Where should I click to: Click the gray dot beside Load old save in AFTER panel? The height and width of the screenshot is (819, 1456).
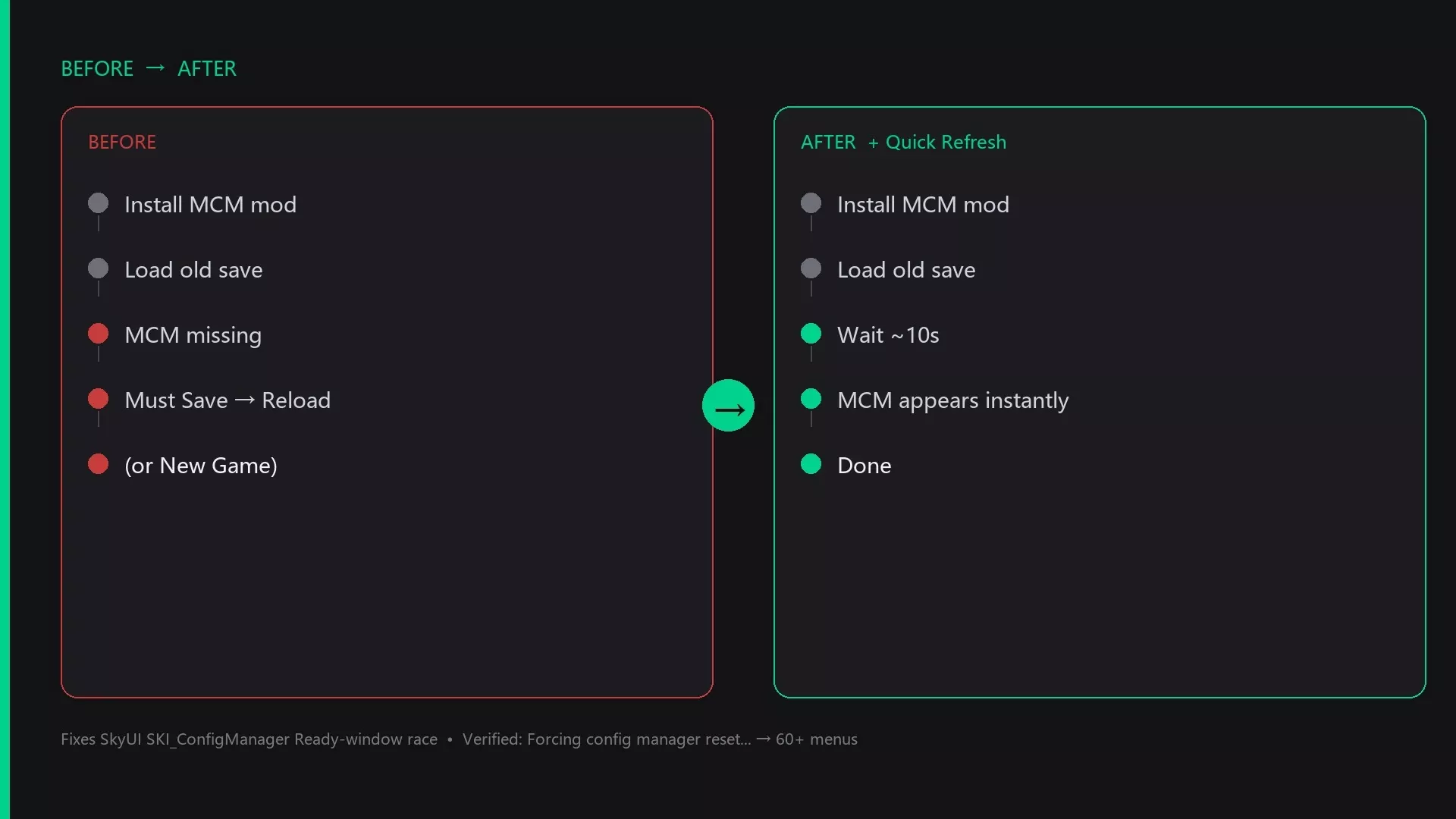[811, 268]
